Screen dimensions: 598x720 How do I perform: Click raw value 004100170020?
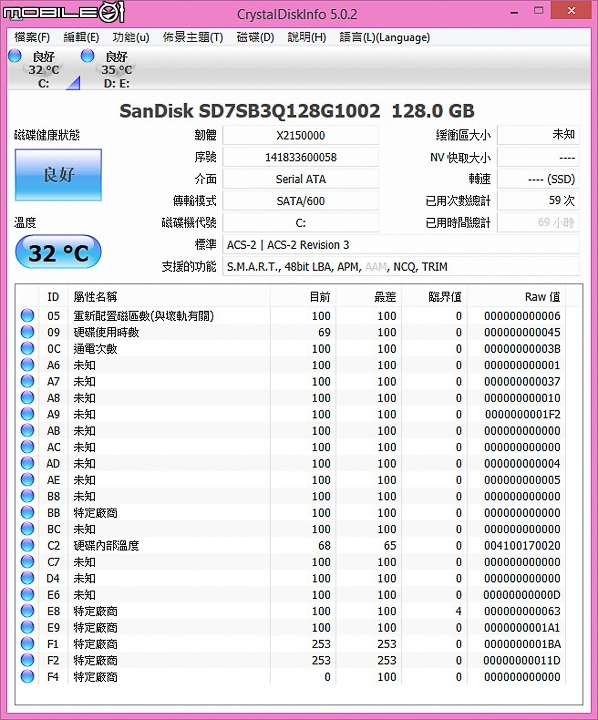[522, 546]
